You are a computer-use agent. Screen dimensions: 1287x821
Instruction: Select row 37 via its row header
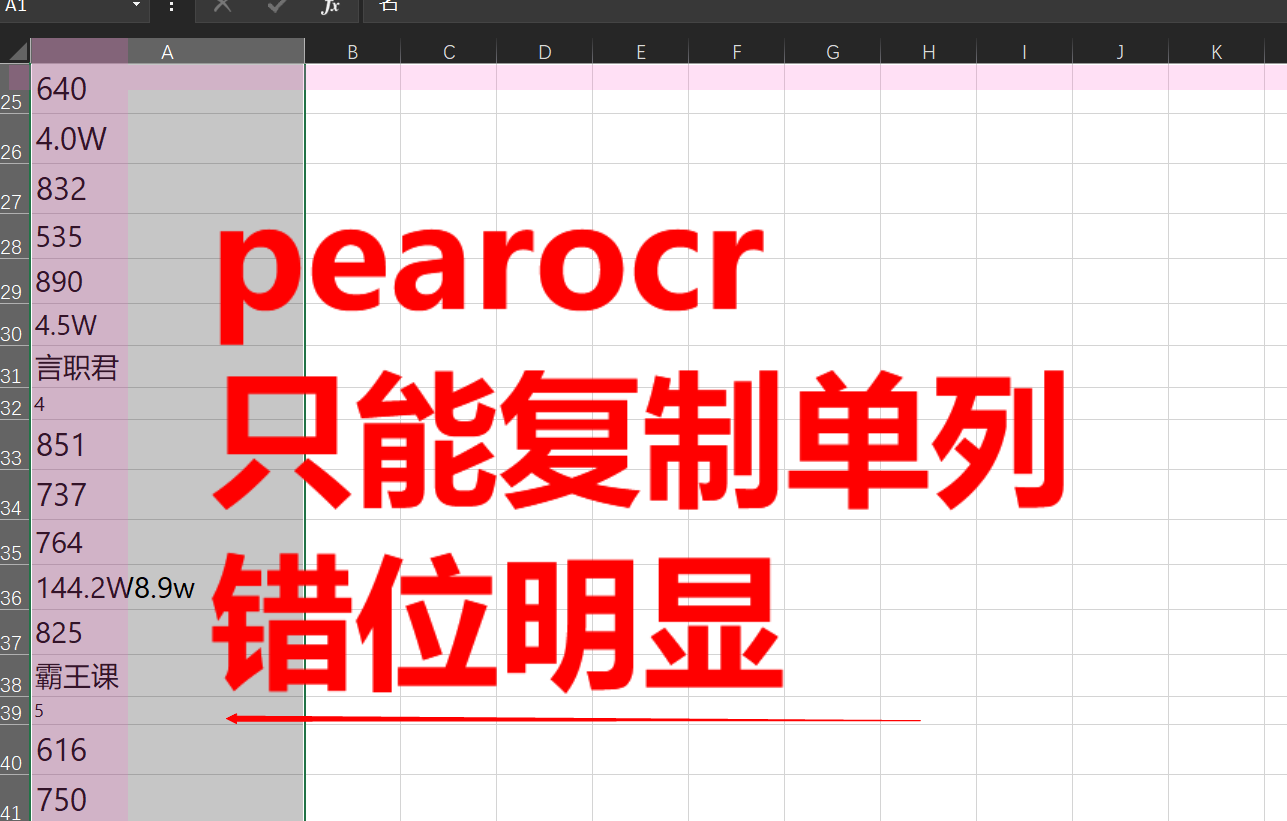[x=15, y=633]
